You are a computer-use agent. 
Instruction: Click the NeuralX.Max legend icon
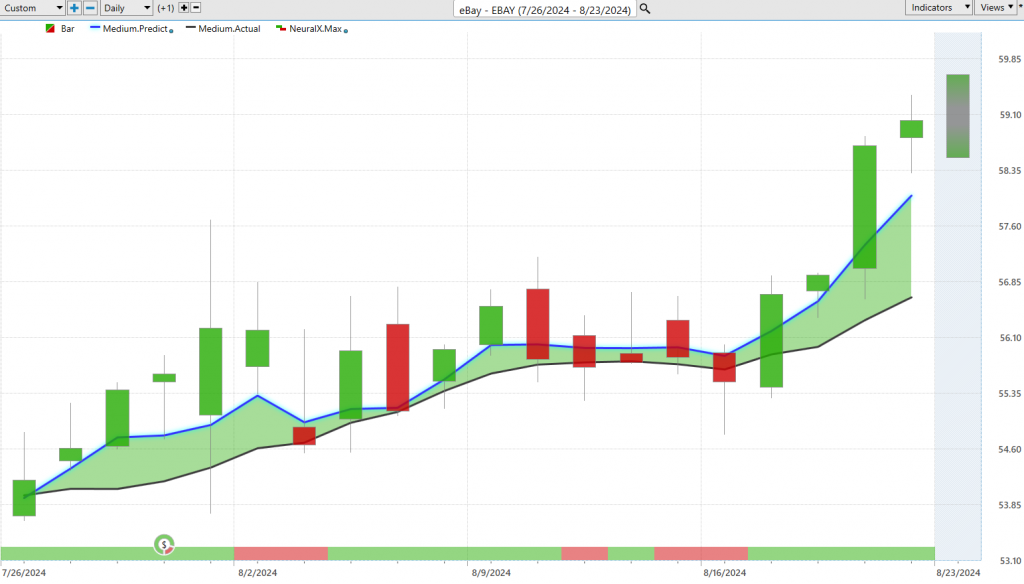point(281,29)
